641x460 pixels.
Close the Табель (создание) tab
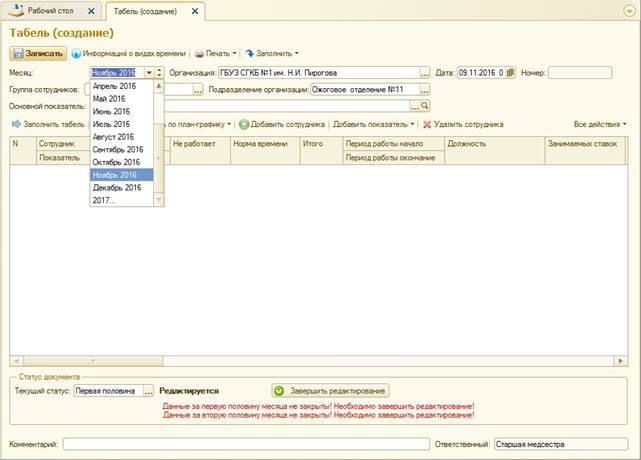[x=193, y=11]
